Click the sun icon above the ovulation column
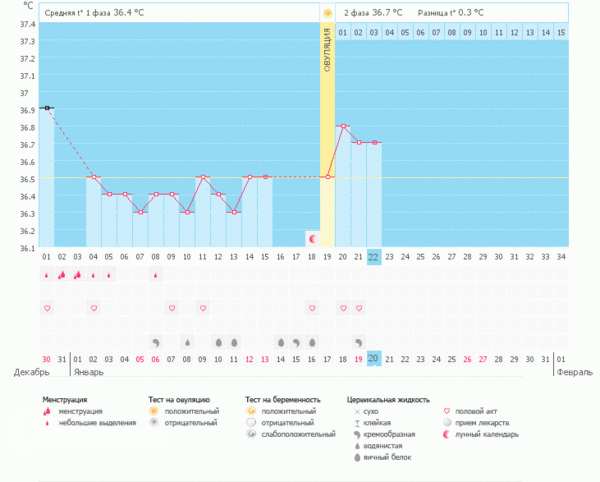Image resolution: width=600 pixels, height=482 pixels. (x=327, y=13)
